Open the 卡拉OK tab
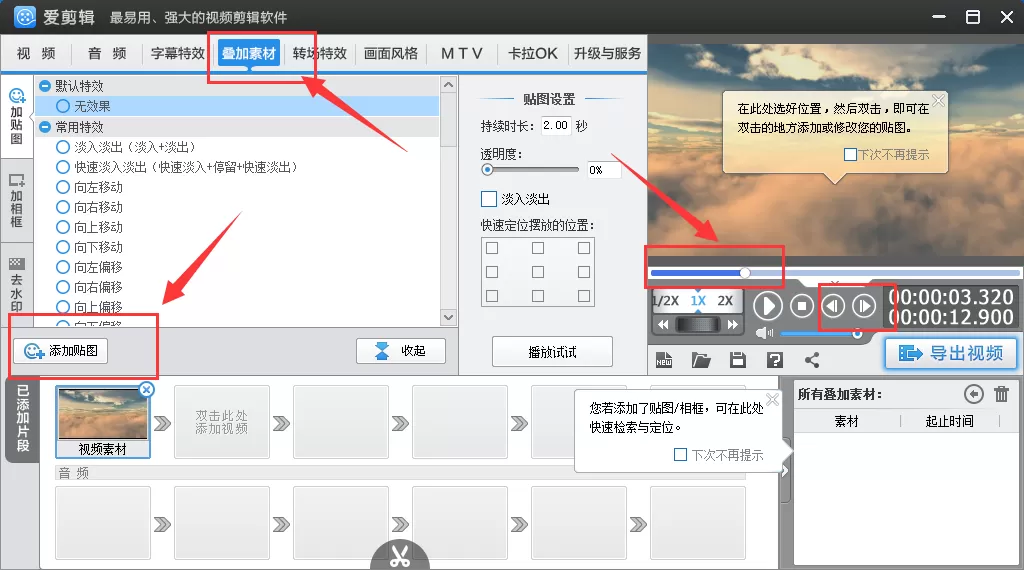 pyautogui.click(x=533, y=54)
